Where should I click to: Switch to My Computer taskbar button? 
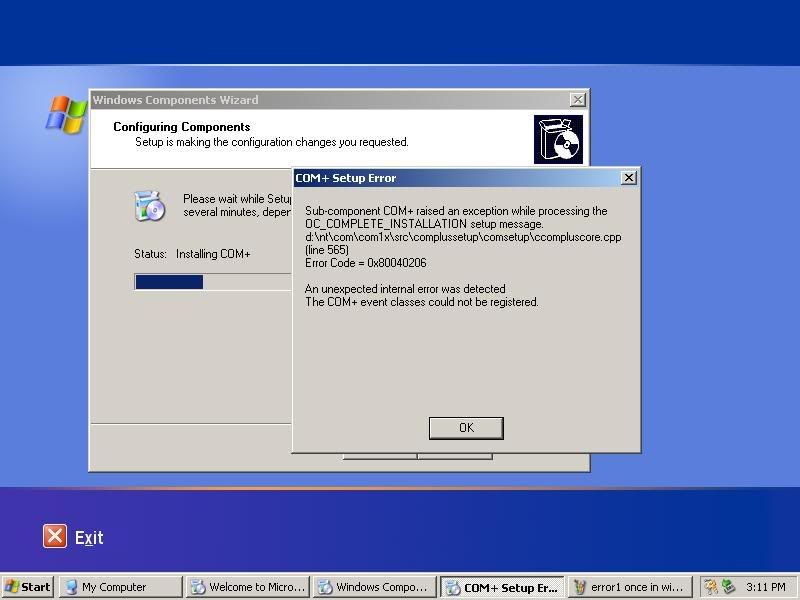click(x=120, y=587)
